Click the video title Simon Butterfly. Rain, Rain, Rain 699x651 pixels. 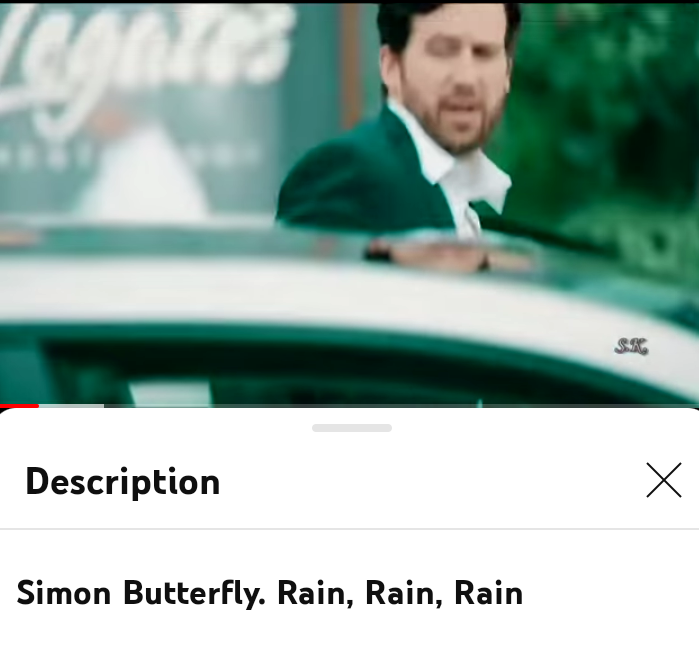[x=269, y=593]
